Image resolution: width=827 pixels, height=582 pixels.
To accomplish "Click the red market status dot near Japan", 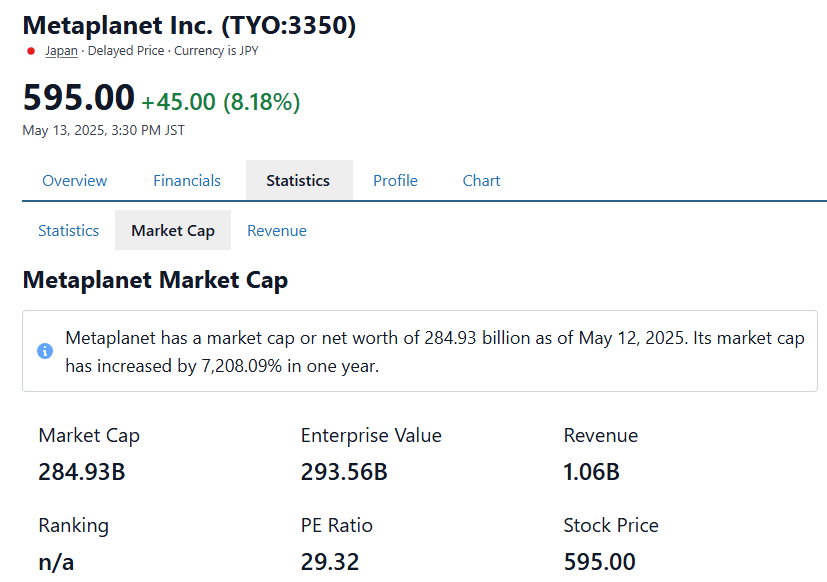I will [30, 50].
